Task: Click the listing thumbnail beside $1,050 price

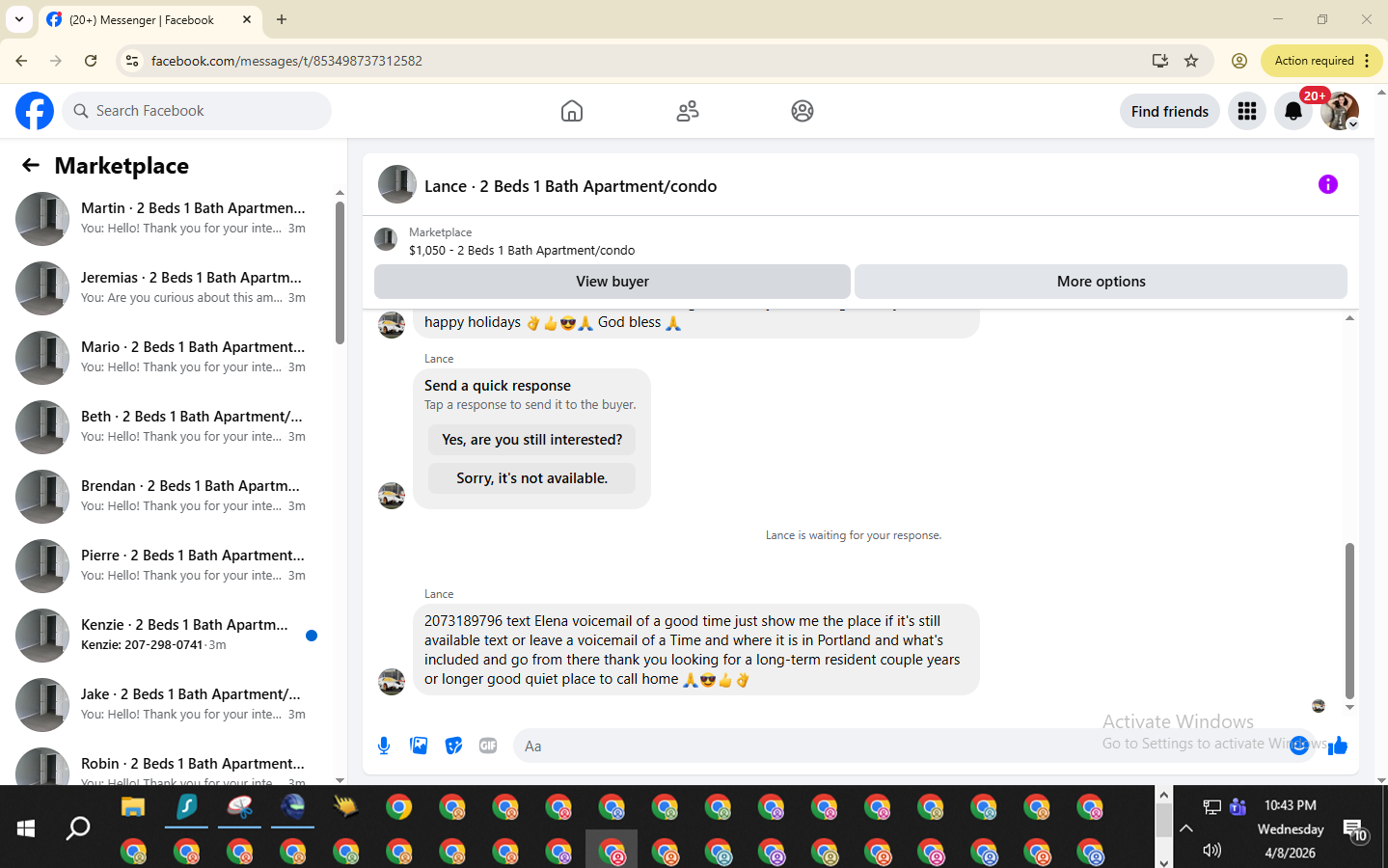Action: pos(386,239)
